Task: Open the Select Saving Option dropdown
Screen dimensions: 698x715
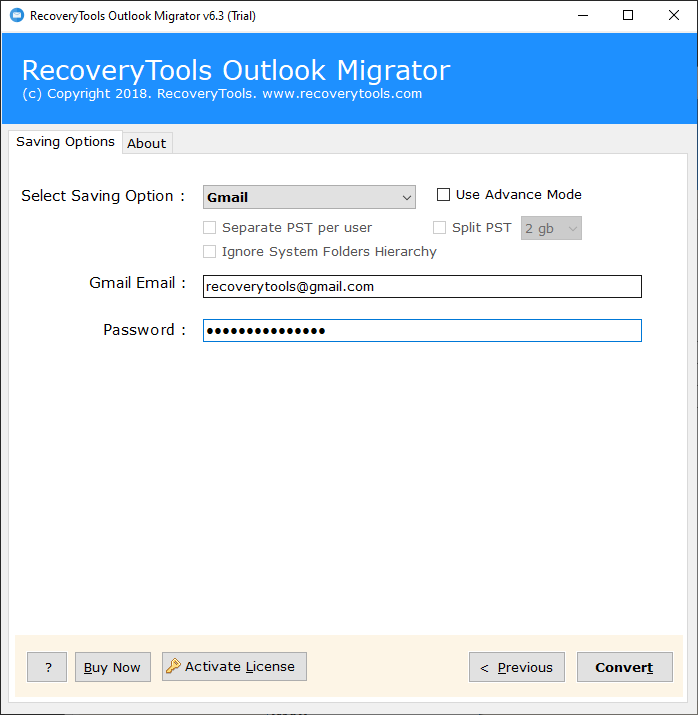Action: click(309, 197)
